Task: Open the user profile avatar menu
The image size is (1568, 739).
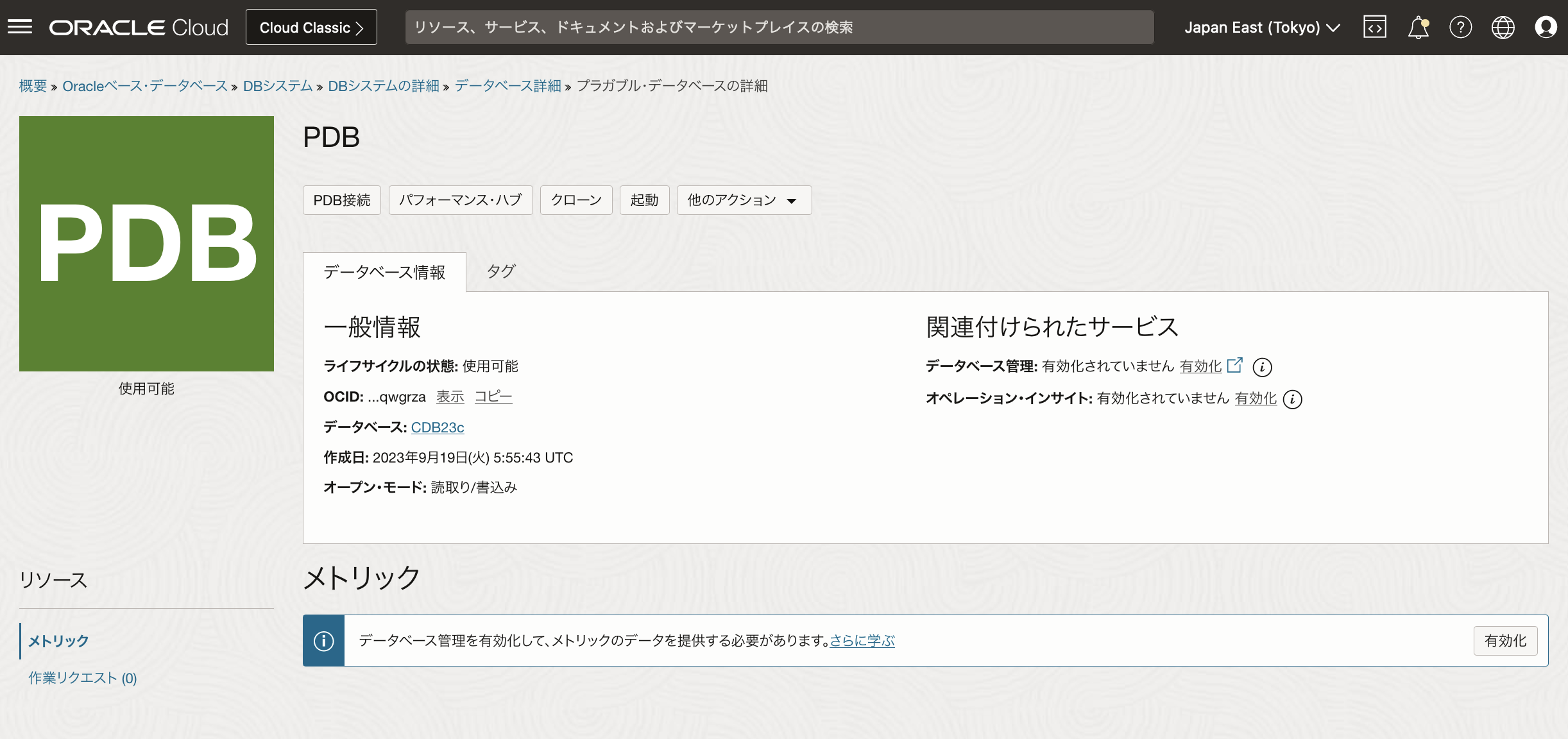Action: click(x=1547, y=26)
